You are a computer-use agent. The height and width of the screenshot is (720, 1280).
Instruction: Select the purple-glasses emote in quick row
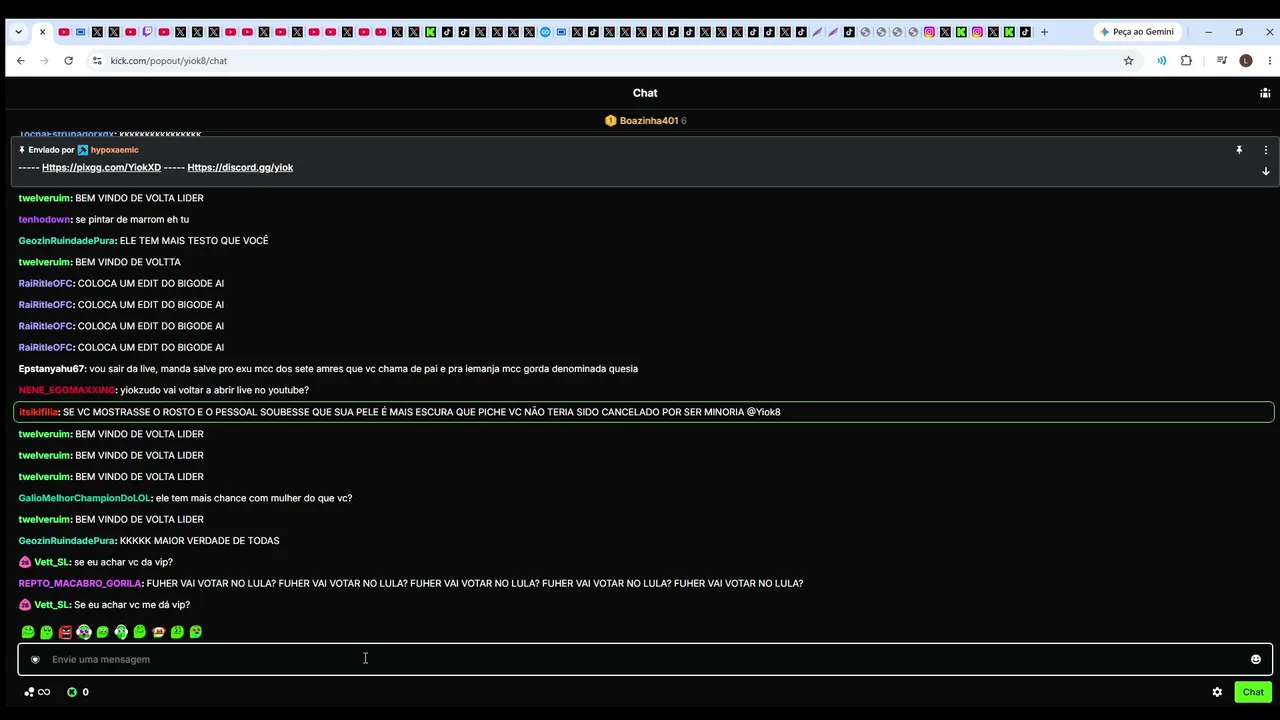(x=84, y=632)
